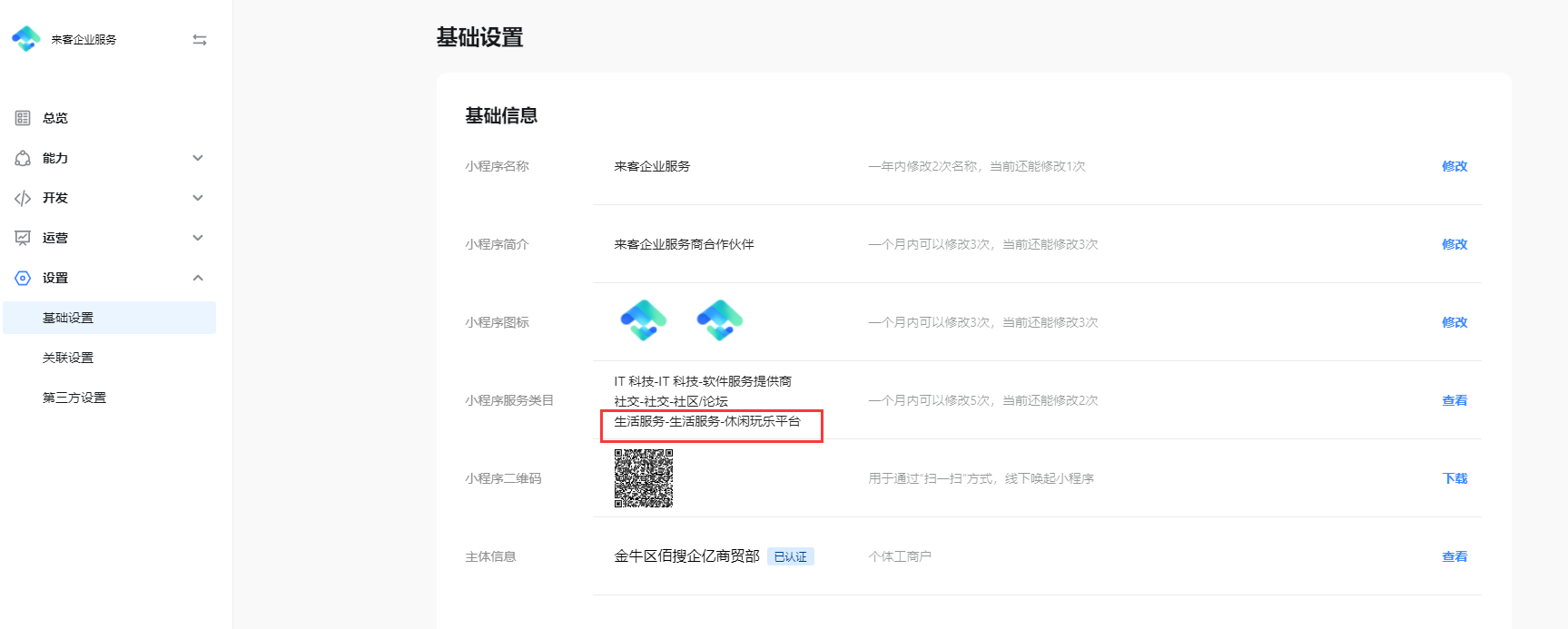Collapse the 设置 menu chevron
Viewport: 1568px width, 629px height.
(198, 278)
